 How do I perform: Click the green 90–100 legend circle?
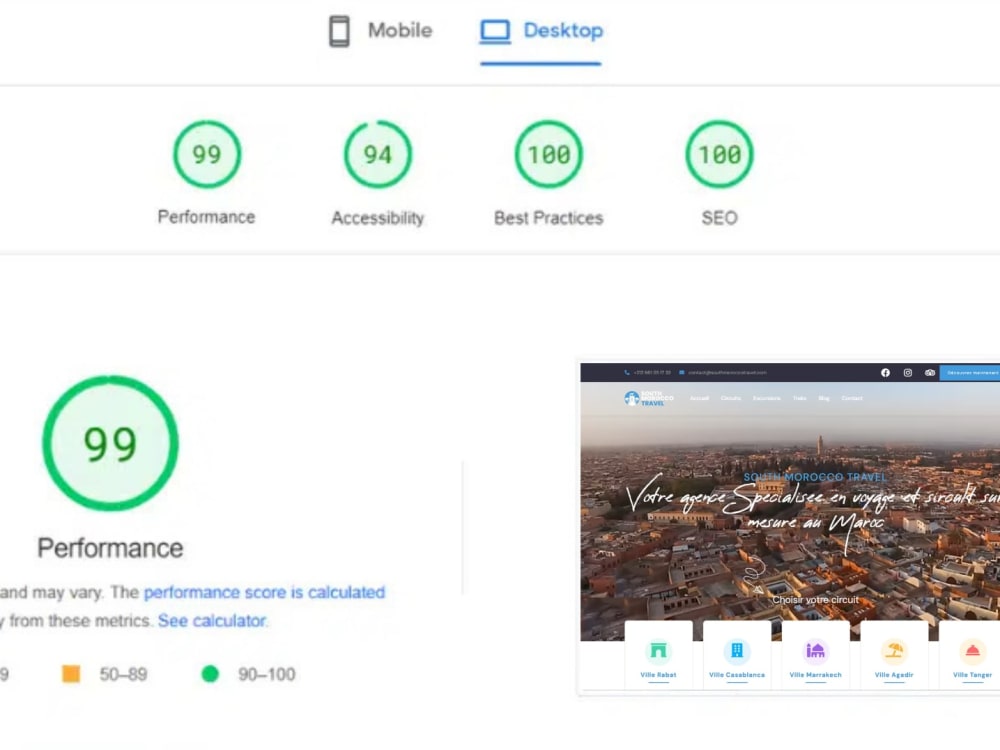(210, 673)
